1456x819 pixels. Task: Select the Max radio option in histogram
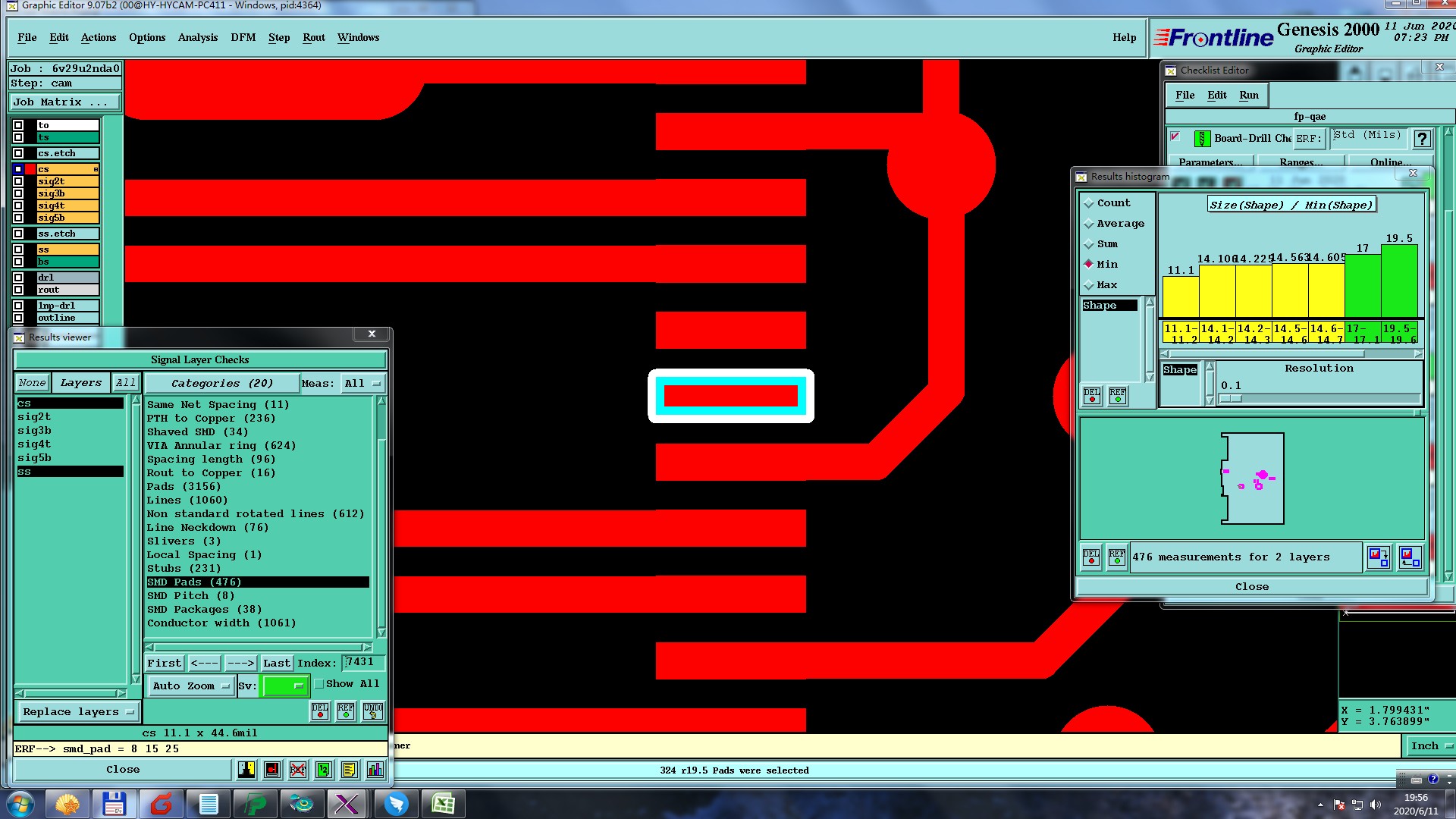[1089, 285]
